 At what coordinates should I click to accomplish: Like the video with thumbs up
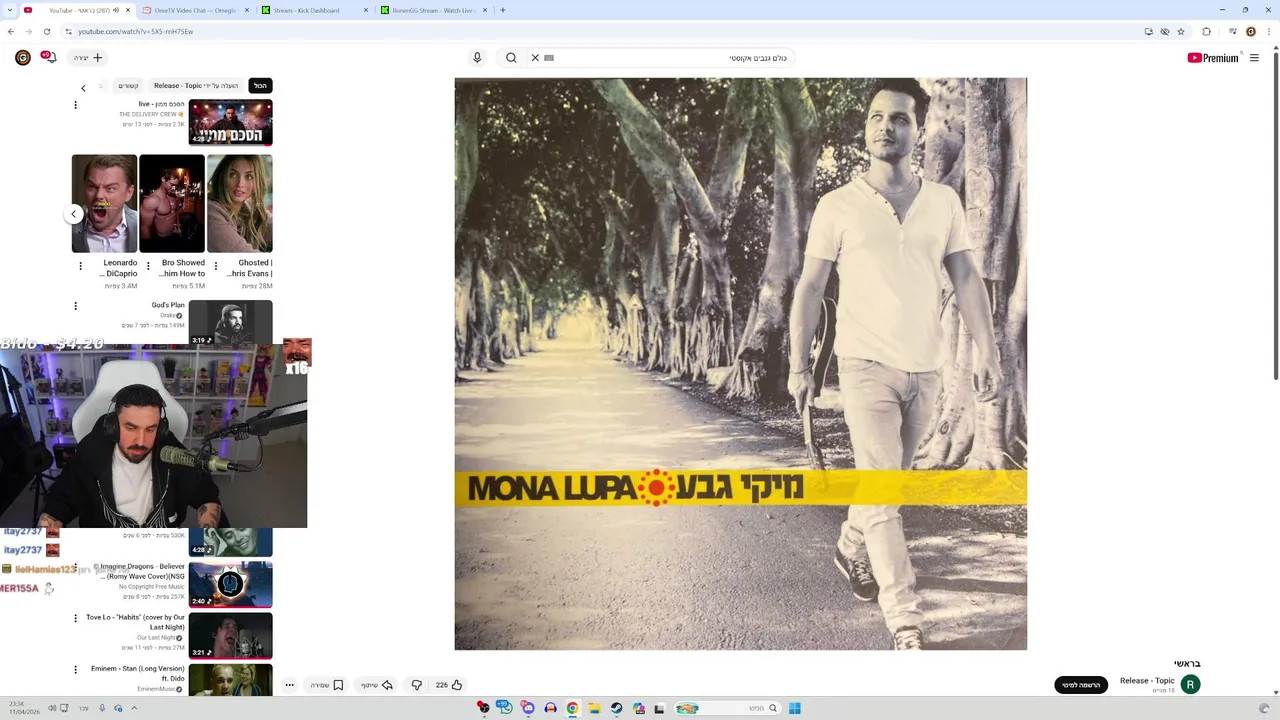click(x=449, y=685)
